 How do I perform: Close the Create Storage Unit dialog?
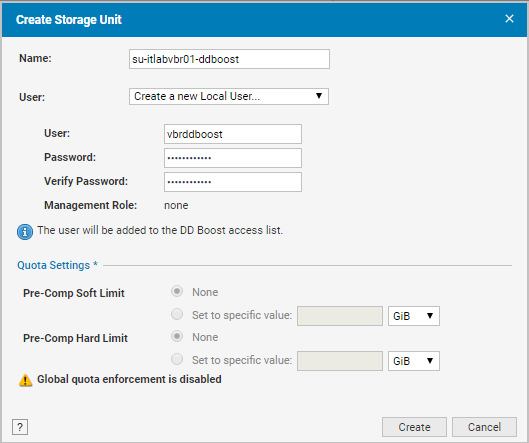(509, 19)
